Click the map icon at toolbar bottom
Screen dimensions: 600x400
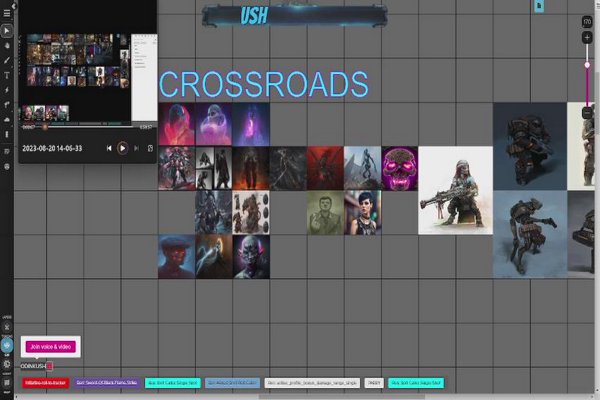point(7,382)
